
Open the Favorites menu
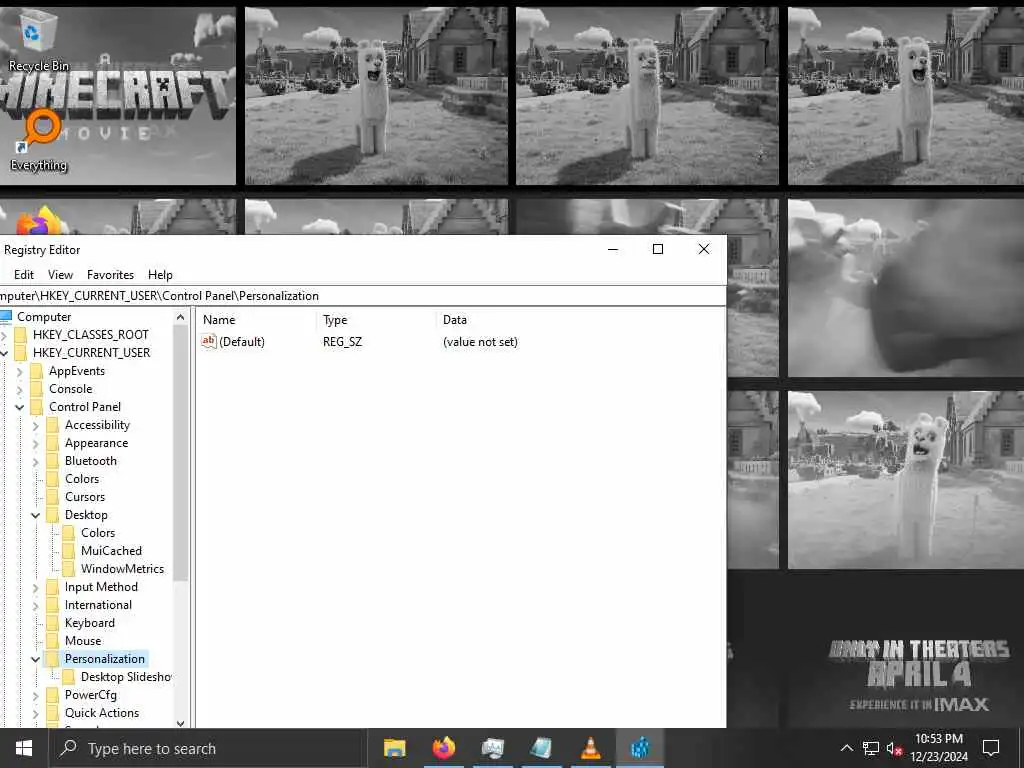pos(110,275)
